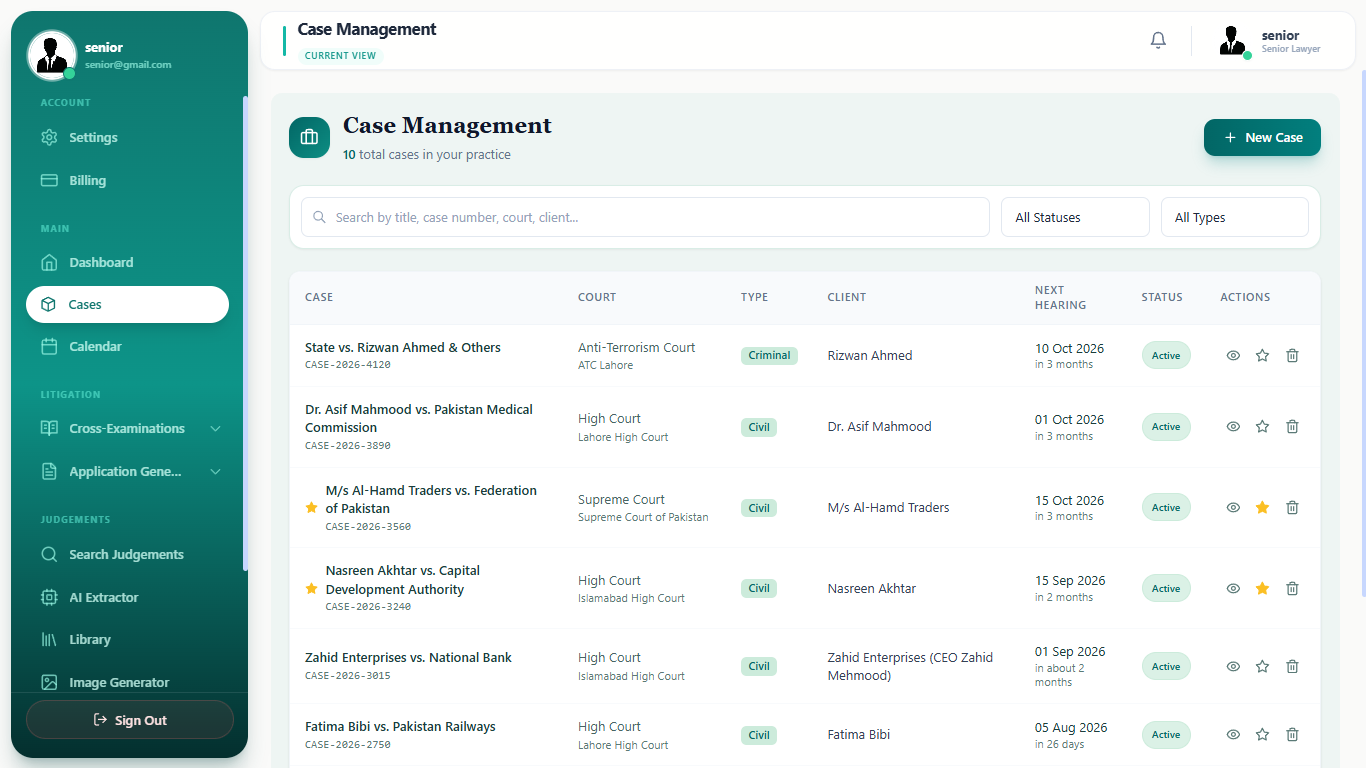Expand the Application Generator submenu
The height and width of the screenshot is (768, 1366).
128,471
